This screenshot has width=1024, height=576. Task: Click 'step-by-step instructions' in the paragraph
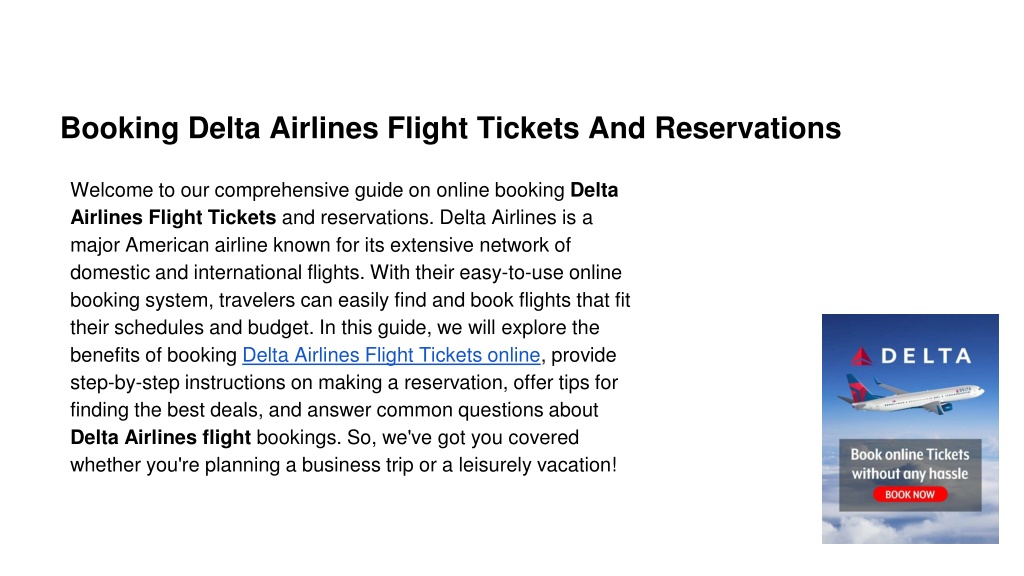pos(199,382)
